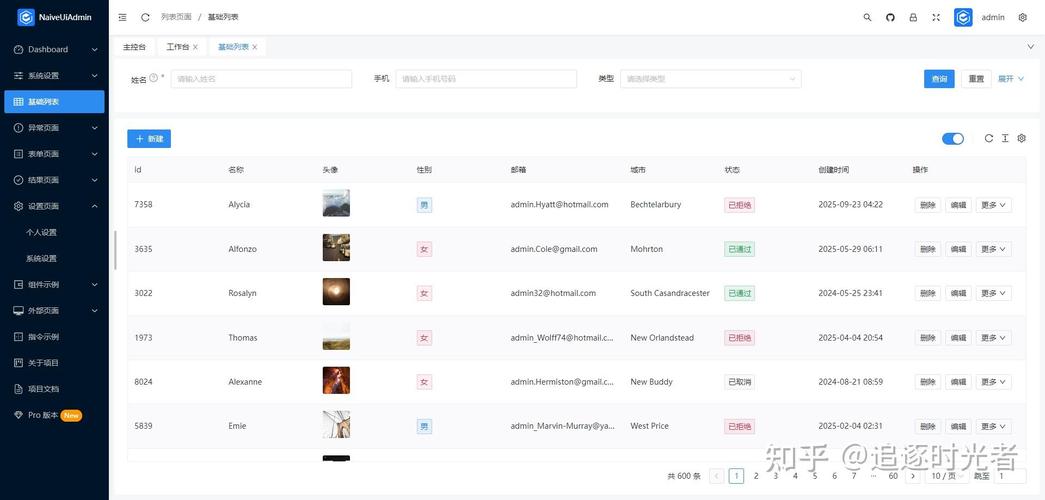Enter fullscreen with the expand icon

(936, 17)
